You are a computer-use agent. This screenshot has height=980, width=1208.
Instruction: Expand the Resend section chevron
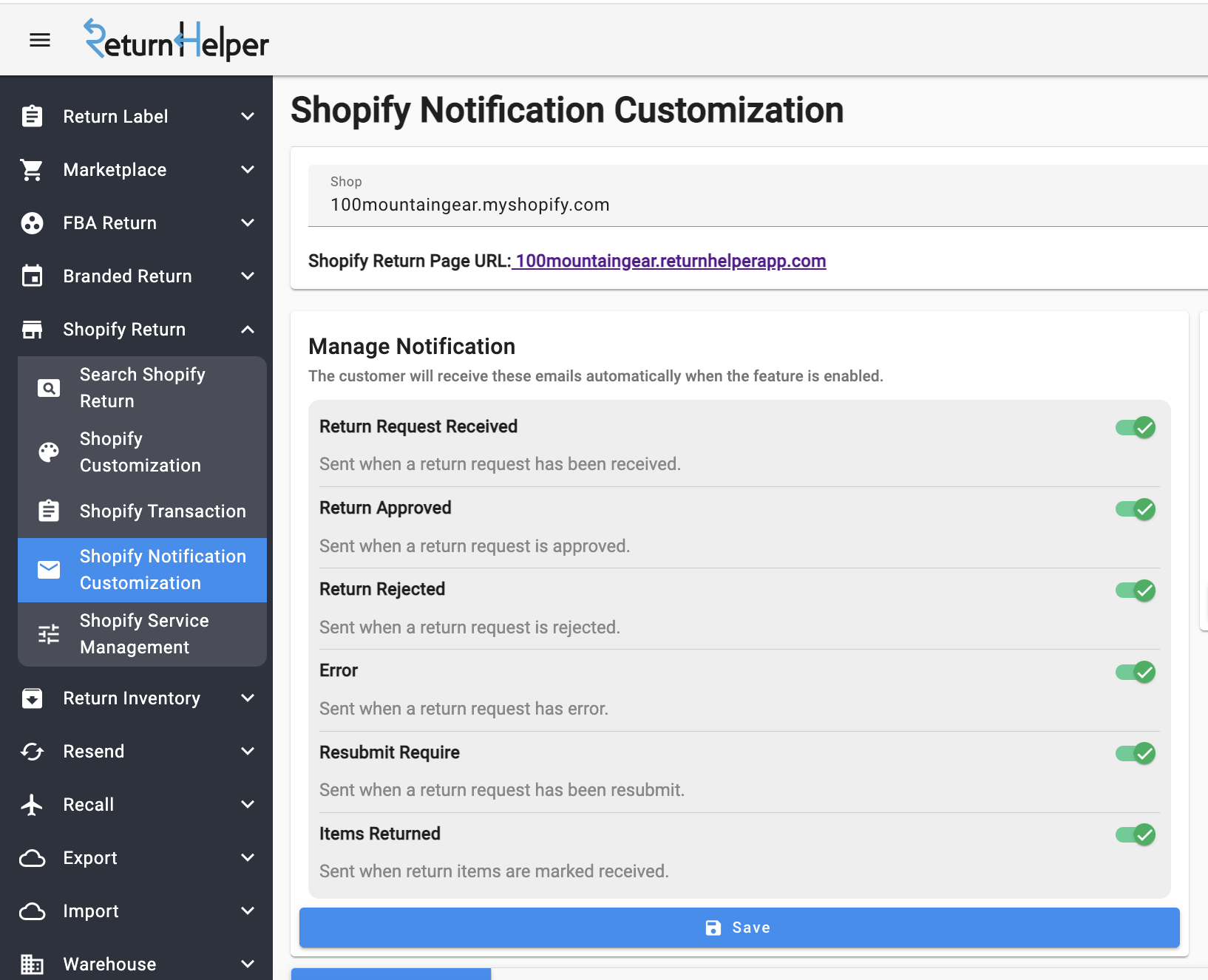(x=248, y=751)
